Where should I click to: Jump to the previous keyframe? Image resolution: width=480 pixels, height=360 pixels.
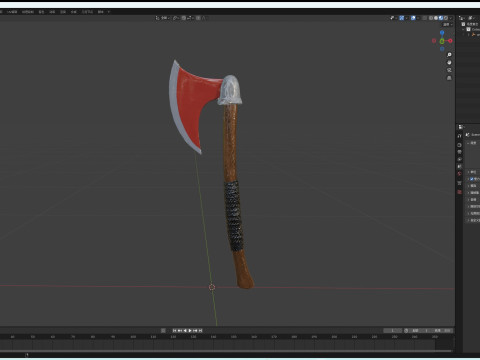180,330
